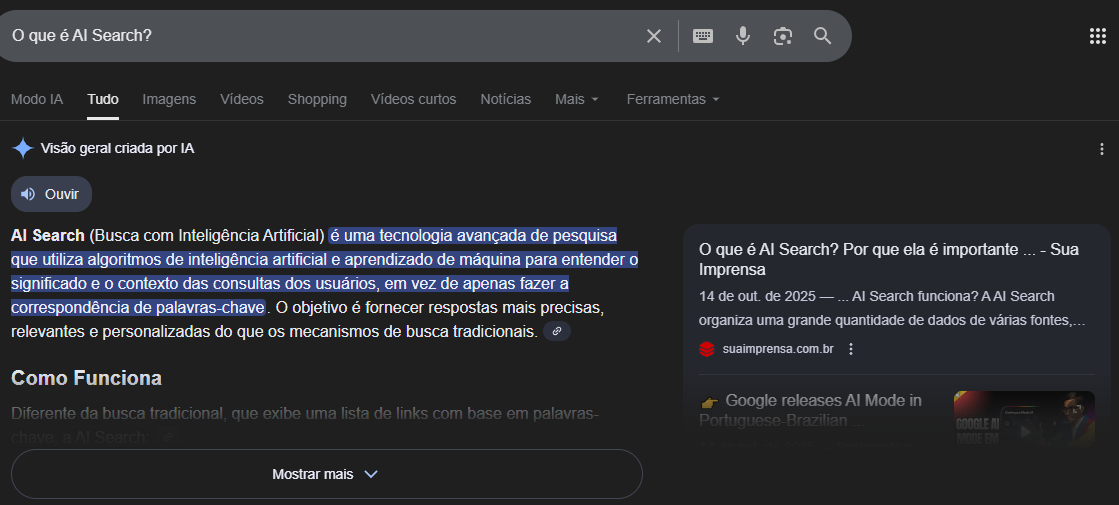Open Sua Imprensa article title link
This screenshot has height=505, width=1119.
[x=888, y=260]
